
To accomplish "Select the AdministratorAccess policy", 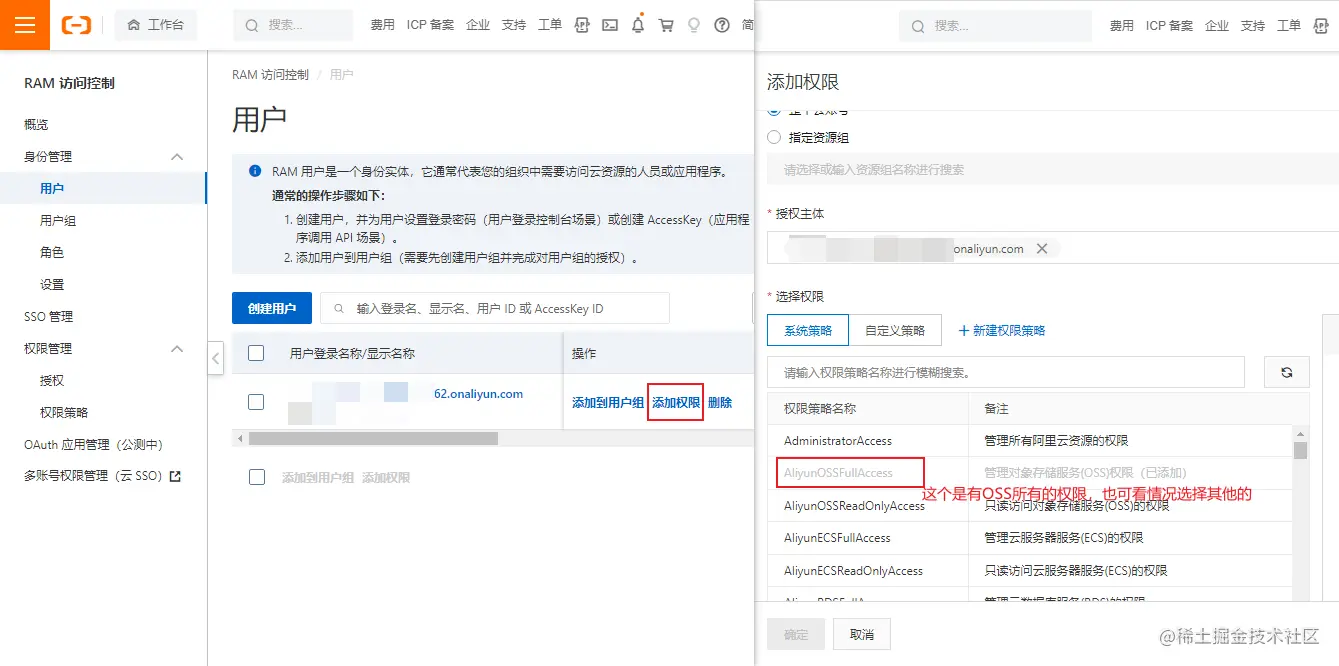I will tap(838, 440).
